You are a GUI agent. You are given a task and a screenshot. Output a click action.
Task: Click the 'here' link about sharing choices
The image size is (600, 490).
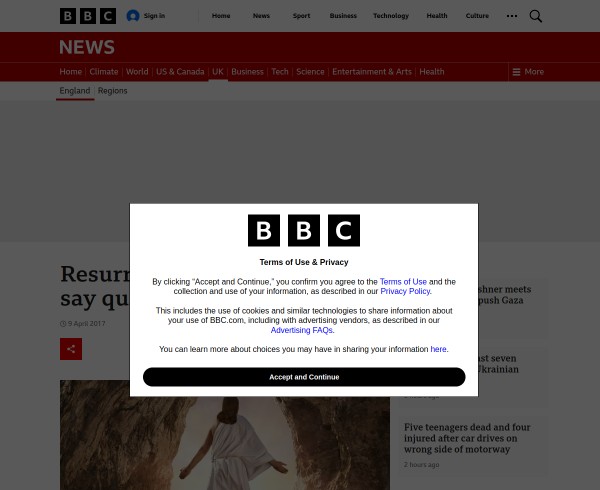(438, 349)
